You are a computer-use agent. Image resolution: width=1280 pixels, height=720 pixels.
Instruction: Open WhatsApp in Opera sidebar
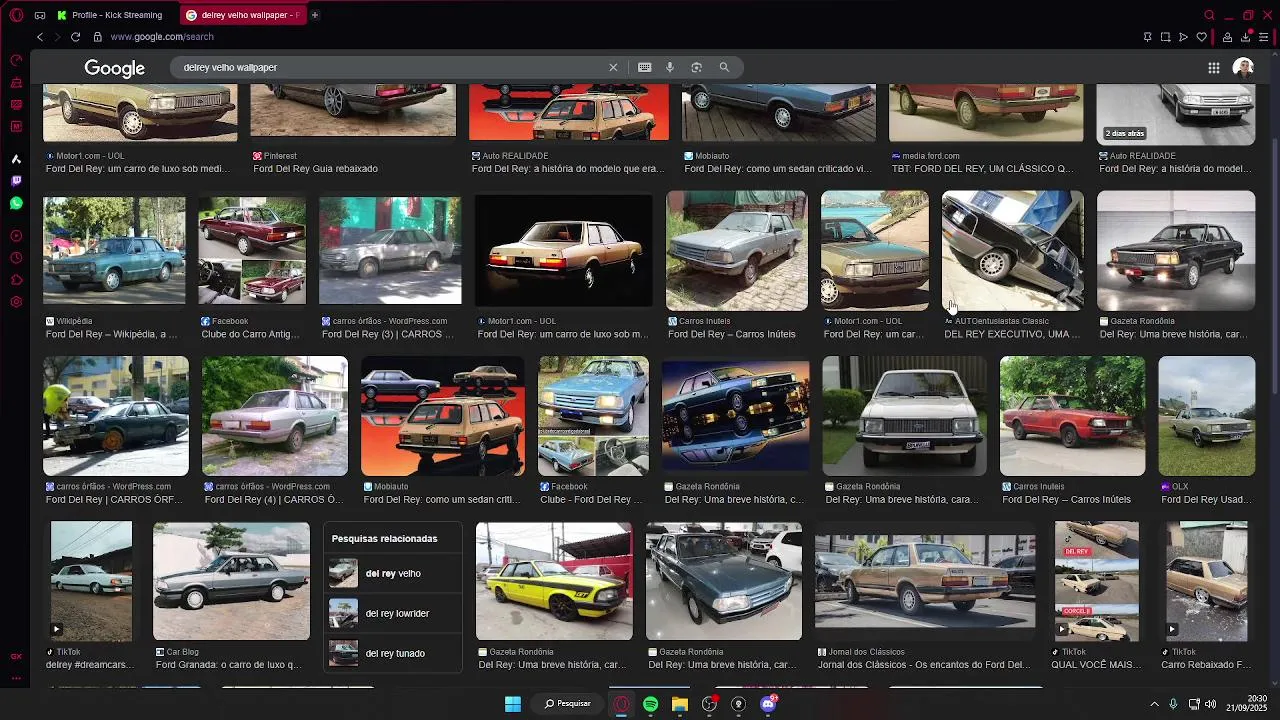(16, 203)
